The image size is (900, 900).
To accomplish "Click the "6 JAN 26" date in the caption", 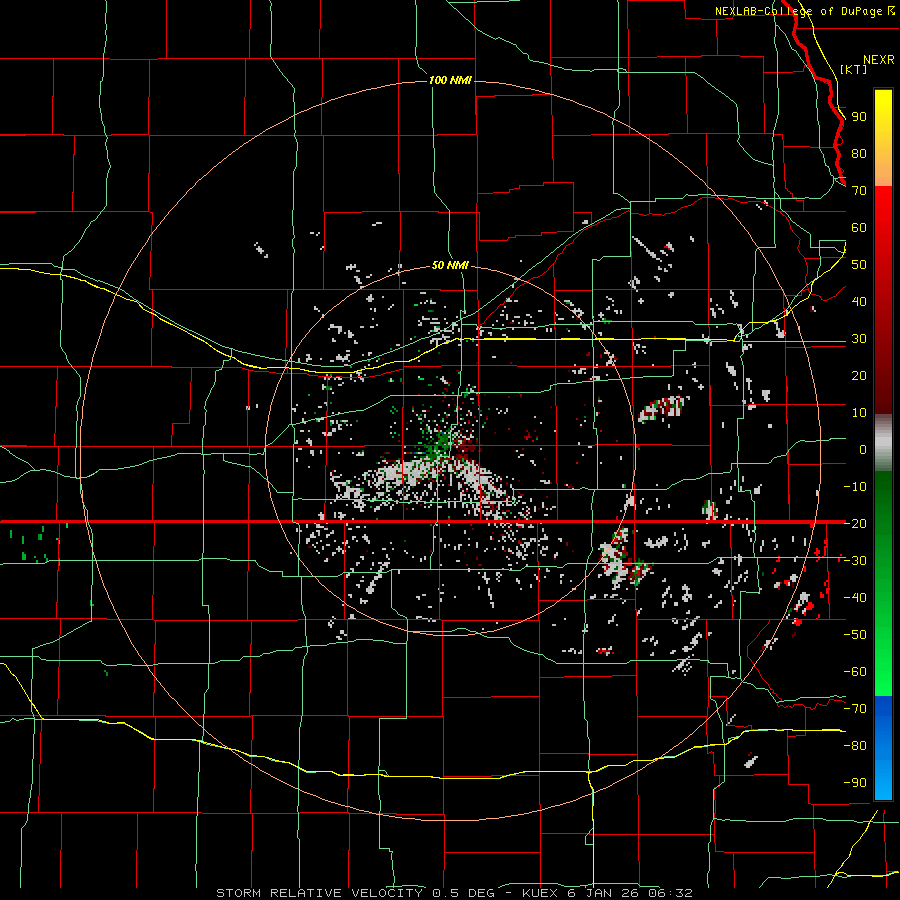I will tap(603, 893).
